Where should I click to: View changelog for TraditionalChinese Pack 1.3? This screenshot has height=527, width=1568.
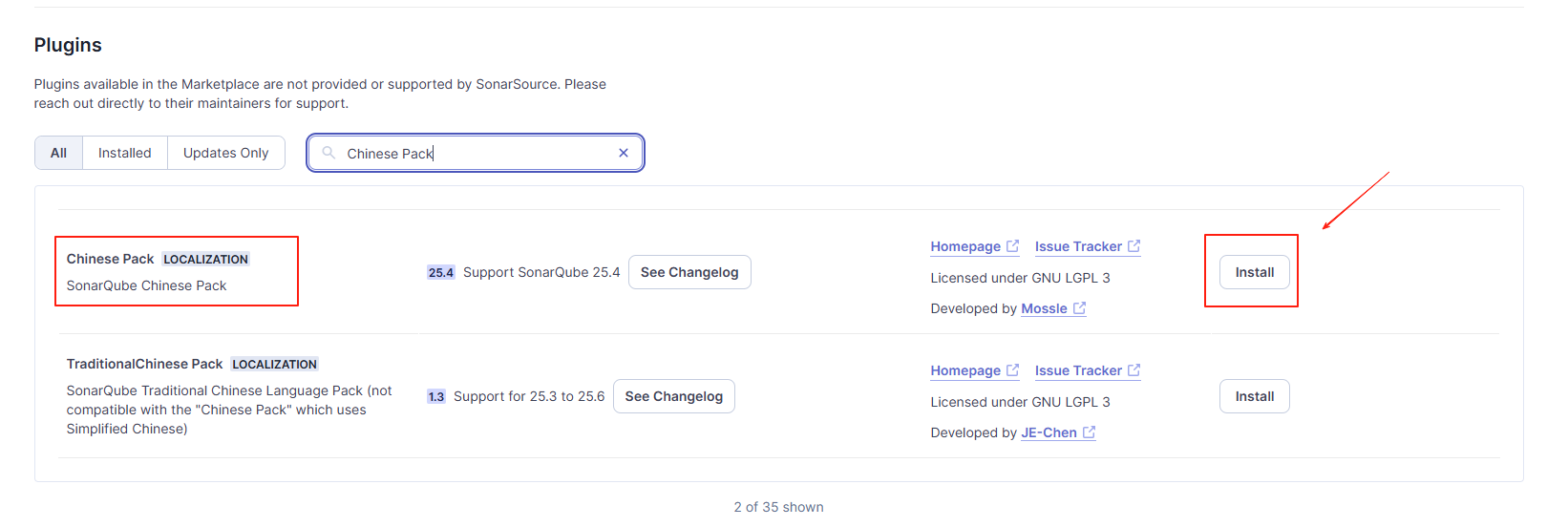[x=673, y=396]
